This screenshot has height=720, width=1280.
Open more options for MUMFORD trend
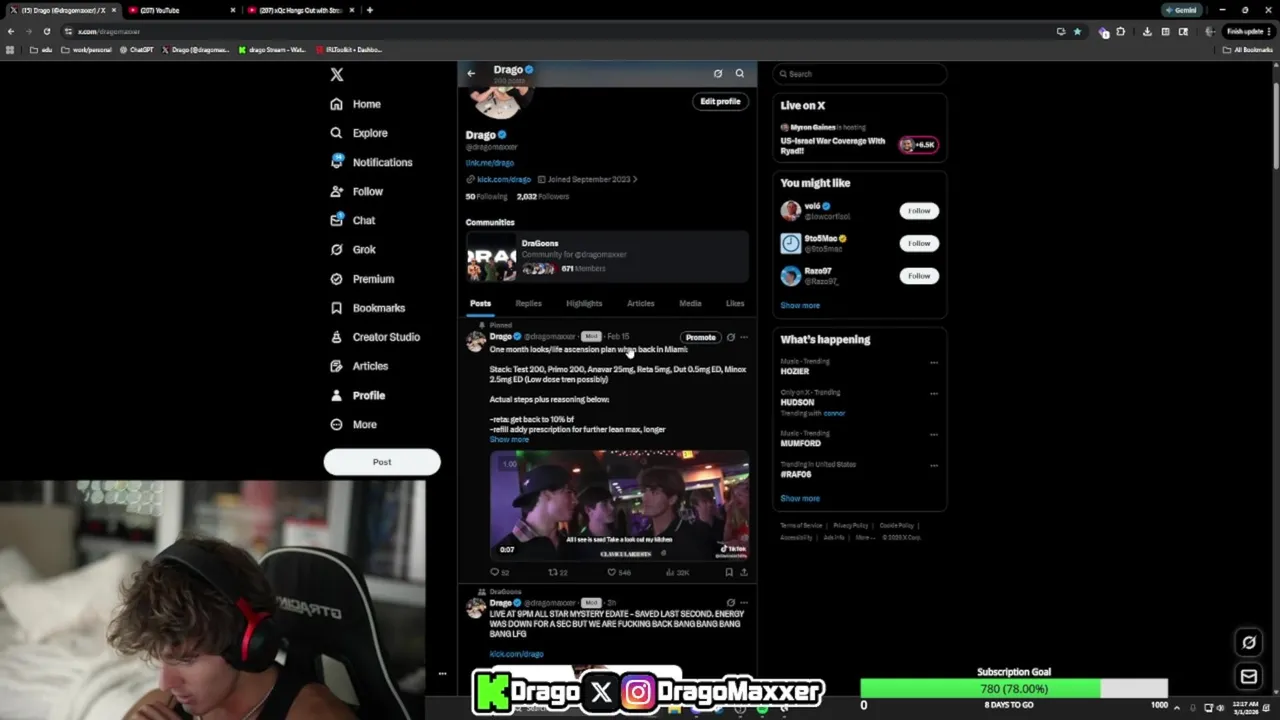933,435
